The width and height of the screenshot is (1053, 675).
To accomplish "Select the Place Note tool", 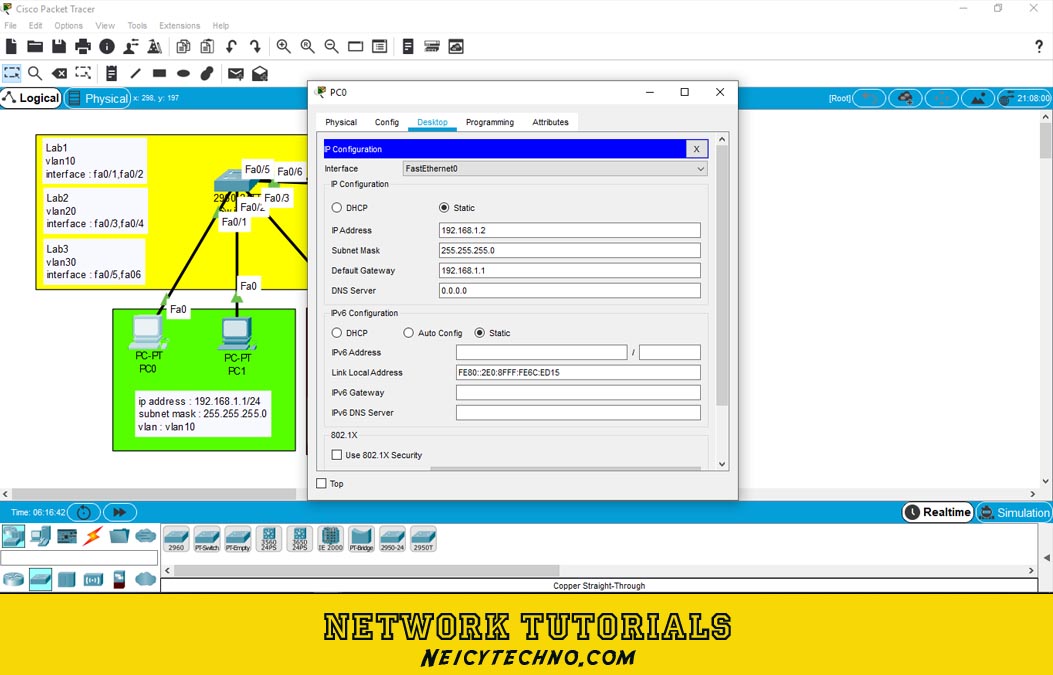I will pyautogui.click(x=111, y=73).
